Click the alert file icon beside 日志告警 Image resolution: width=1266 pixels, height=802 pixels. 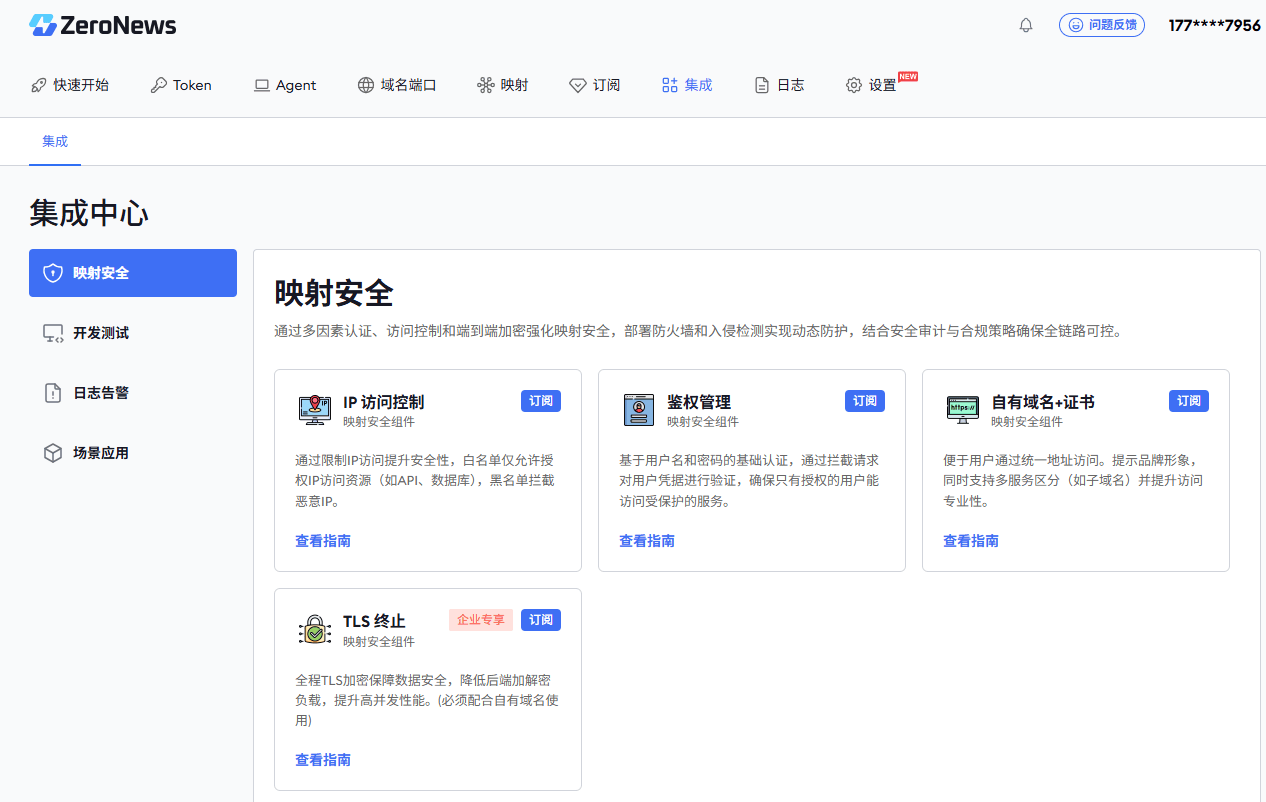(x=54, y=393)
